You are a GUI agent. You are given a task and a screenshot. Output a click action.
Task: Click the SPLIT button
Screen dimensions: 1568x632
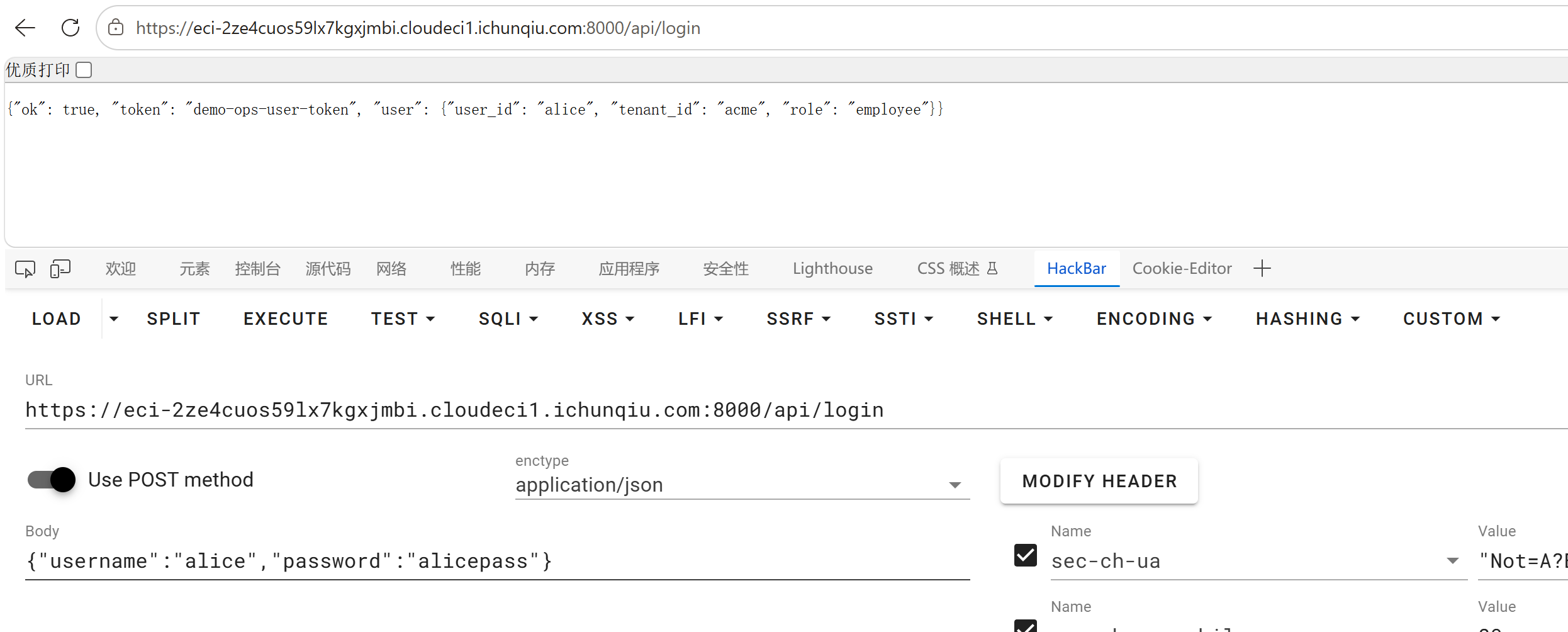pos(174,319)
